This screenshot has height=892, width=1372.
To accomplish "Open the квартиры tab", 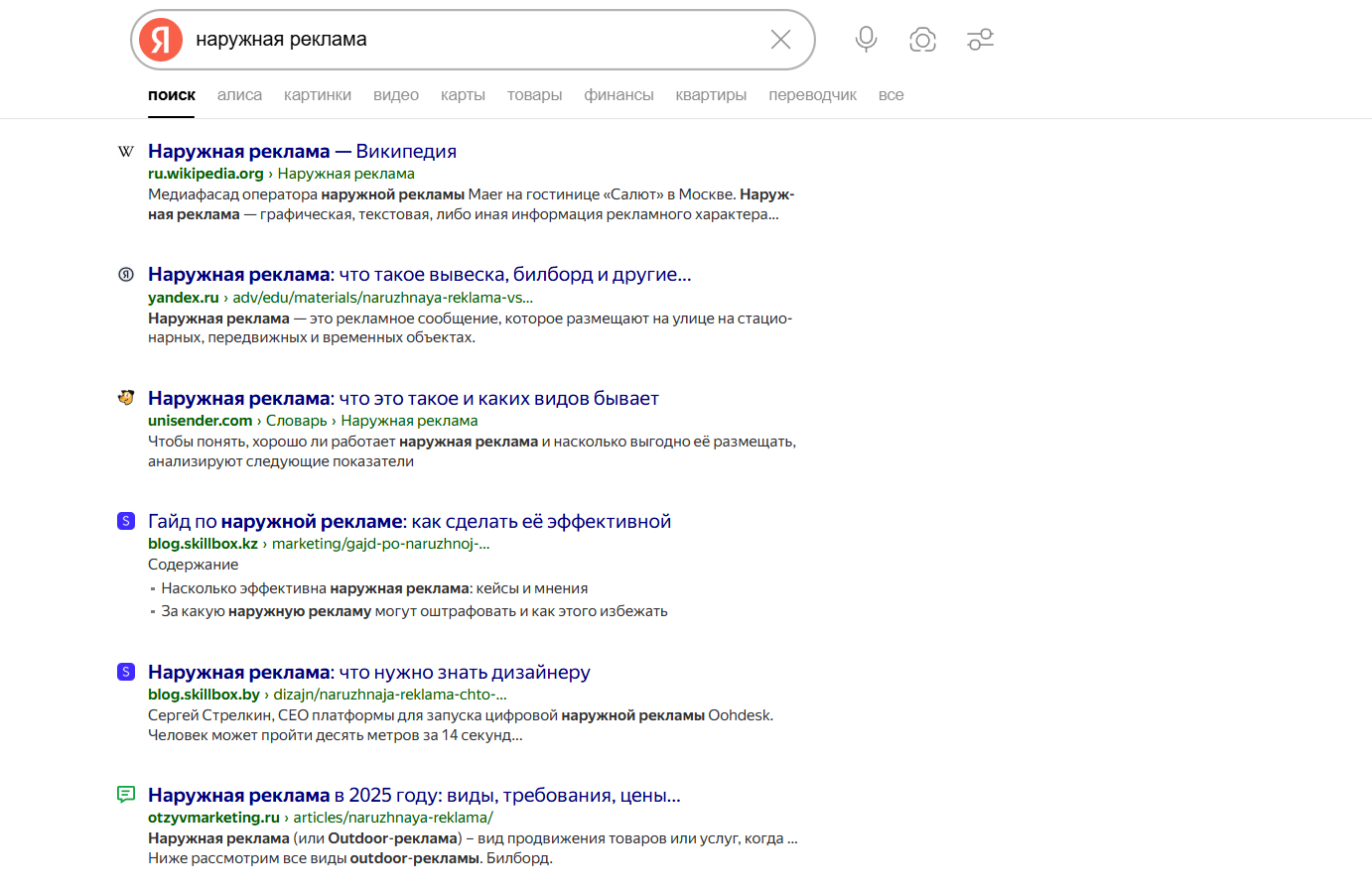I will tap(711, 95).
